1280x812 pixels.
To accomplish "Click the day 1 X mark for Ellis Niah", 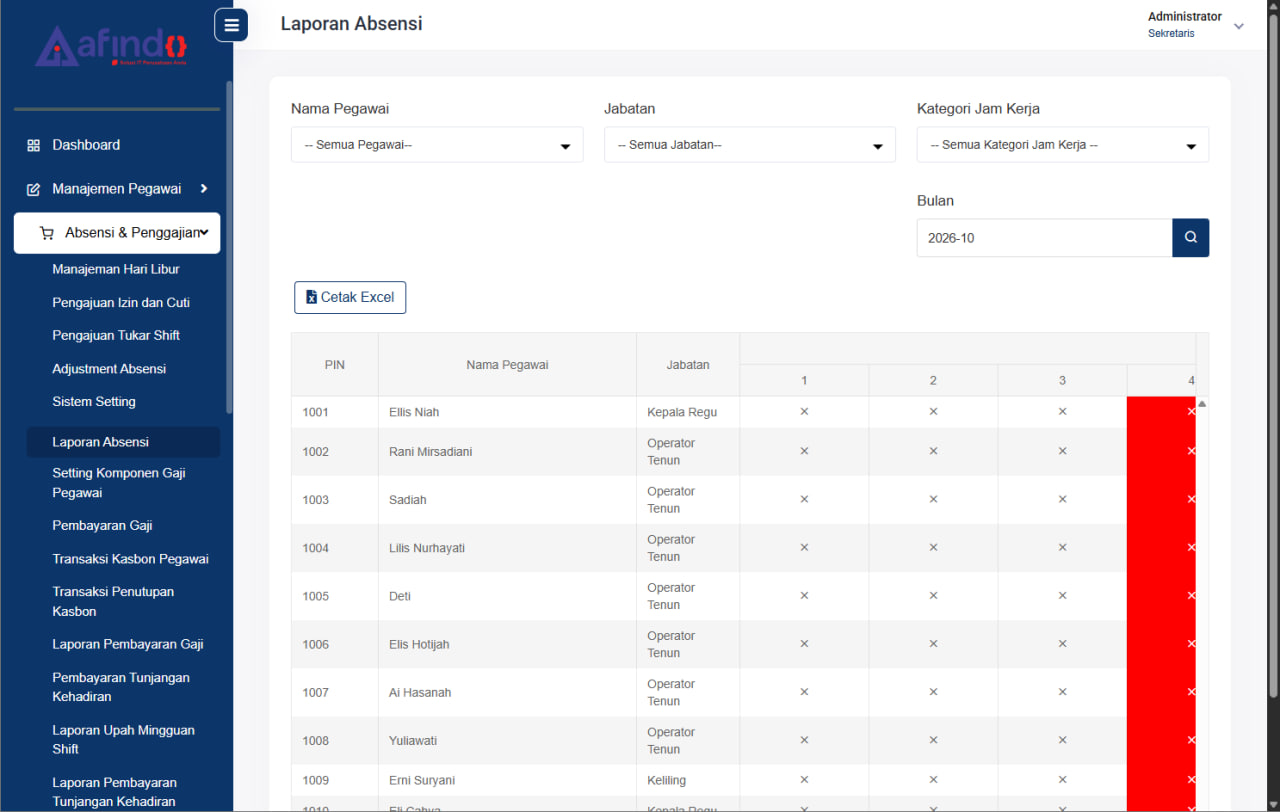I will pos(804,412).
